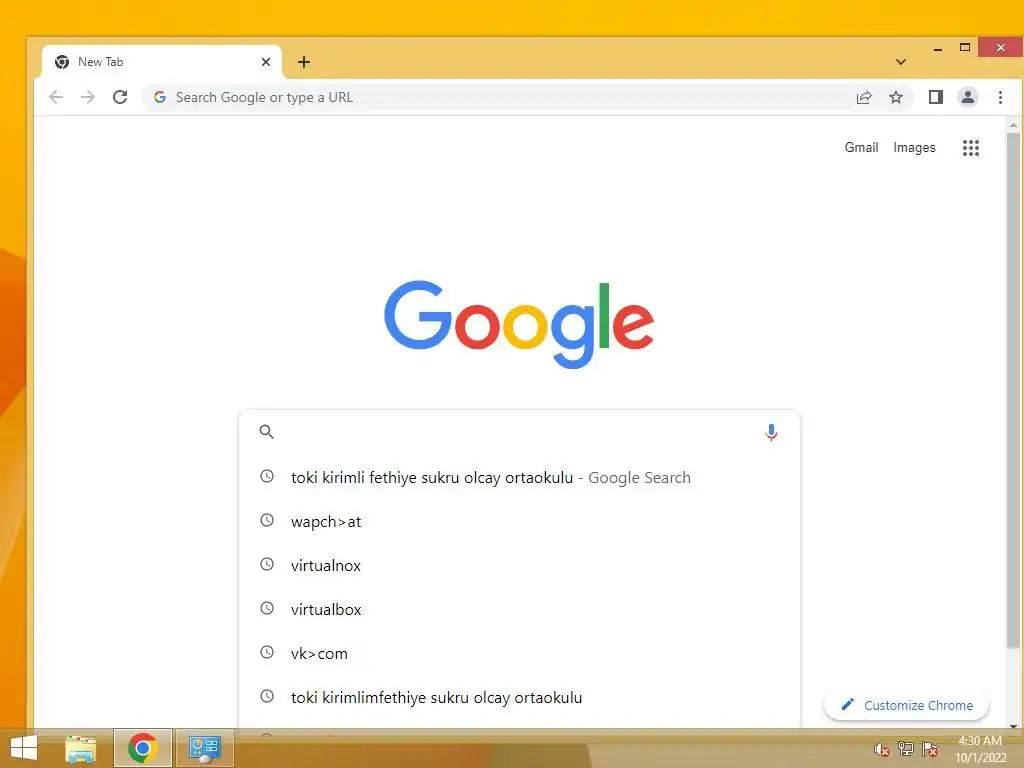The height and width of the screenshot is (768, 1024).
Task: Click the clock icon beside 'vk>com'
Action: (267, 652)
